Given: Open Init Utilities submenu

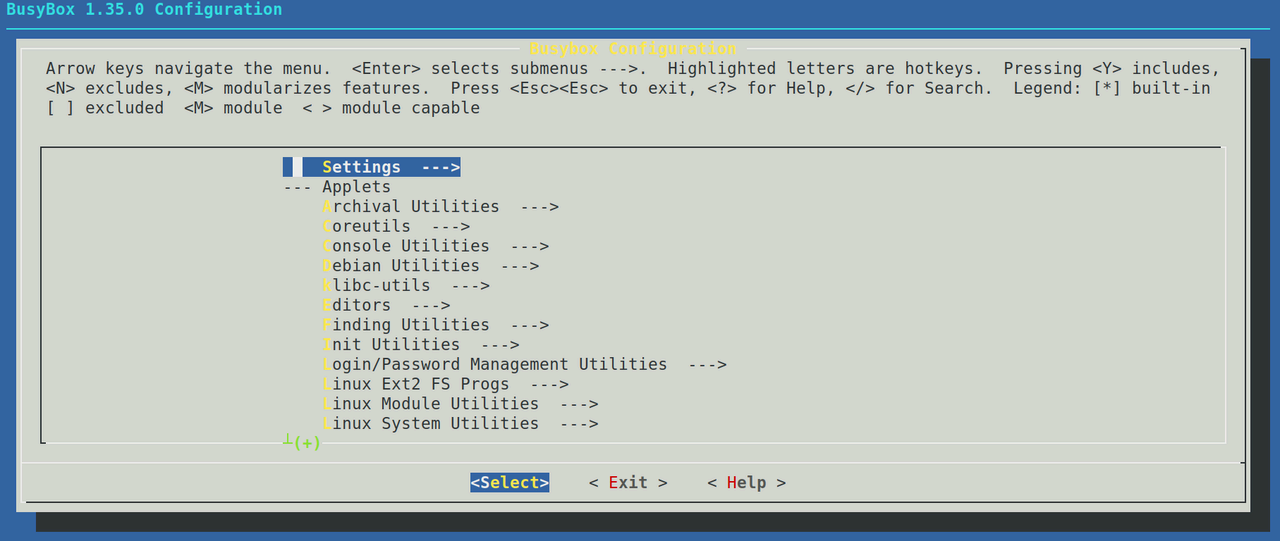Looking at the screenshot, I should click(420, 345).
